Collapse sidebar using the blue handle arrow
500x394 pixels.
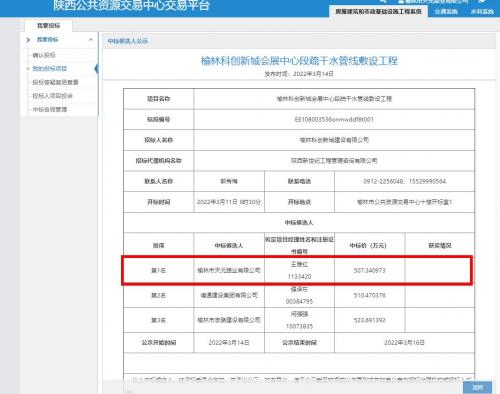point(96,69)
